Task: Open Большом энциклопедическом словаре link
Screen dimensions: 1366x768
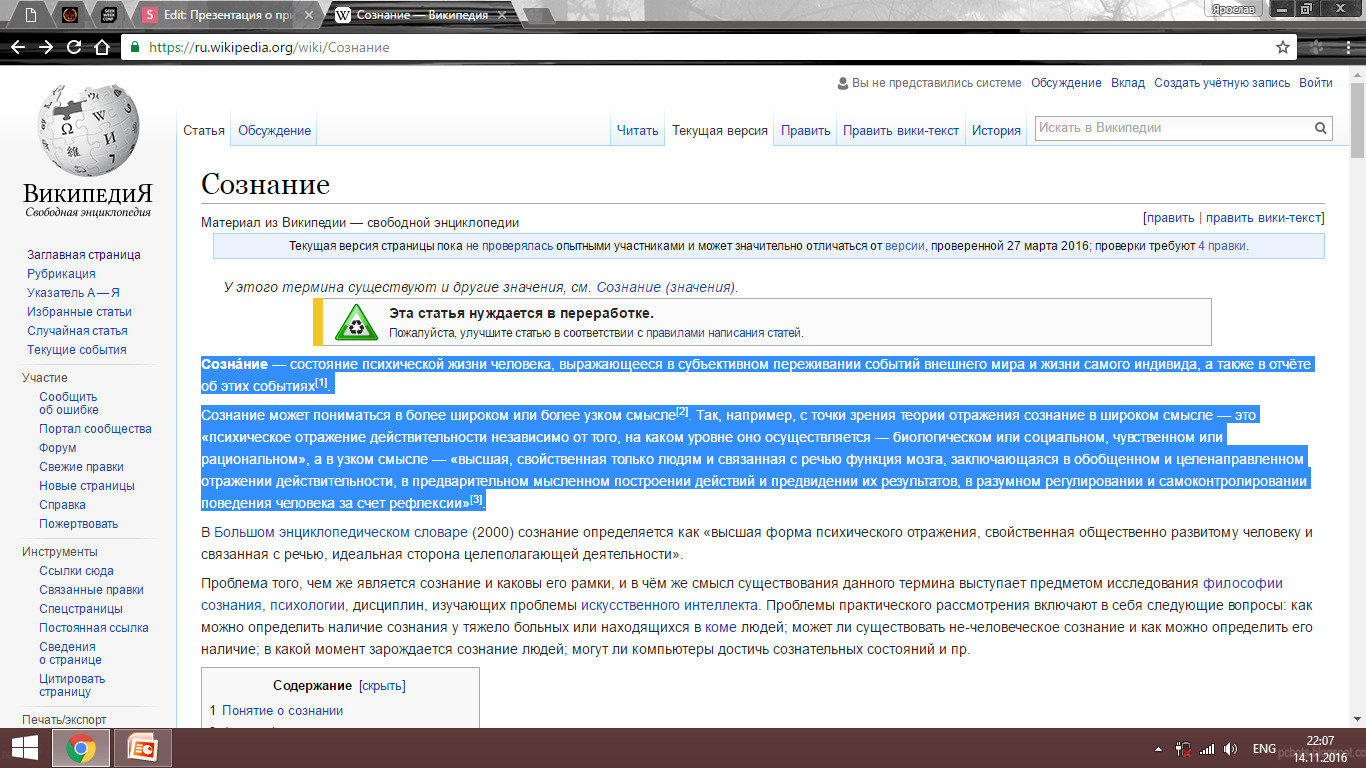Action: pyautogui.click(x=341, y=532)
